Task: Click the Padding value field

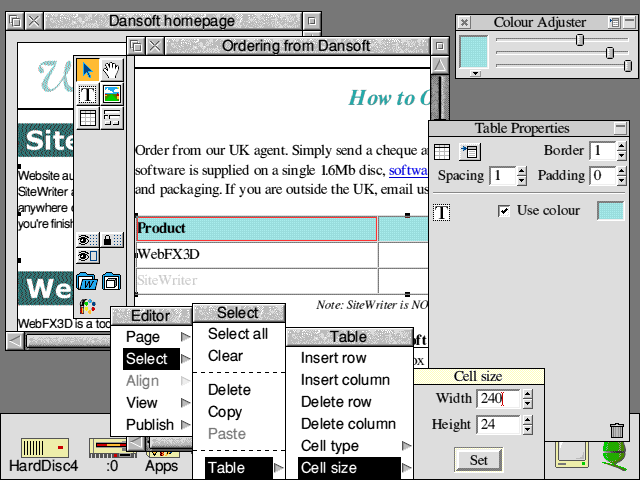Action: pos(602,176)
